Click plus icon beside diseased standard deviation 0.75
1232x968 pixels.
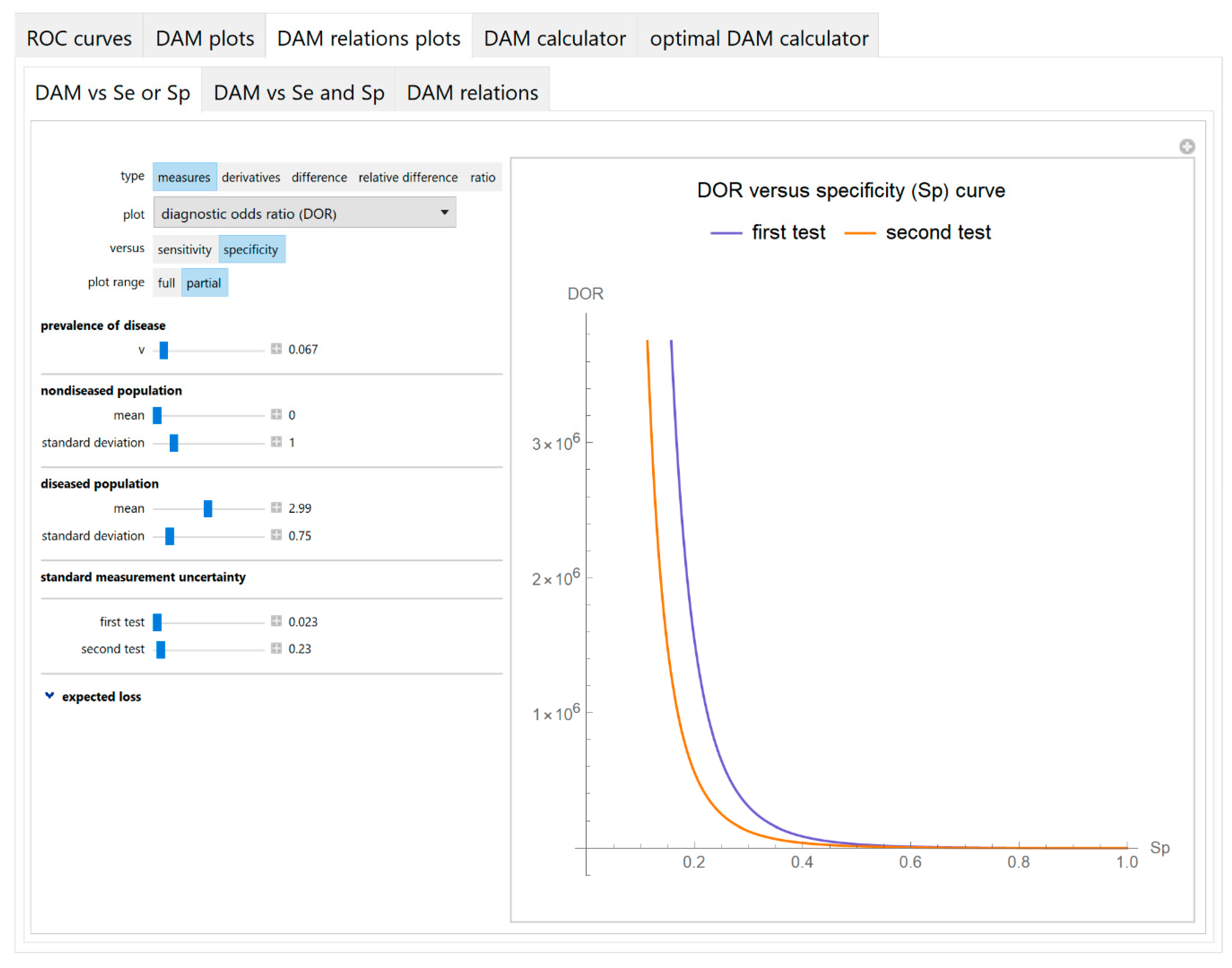pyautogui.click(x=276, y=535)
